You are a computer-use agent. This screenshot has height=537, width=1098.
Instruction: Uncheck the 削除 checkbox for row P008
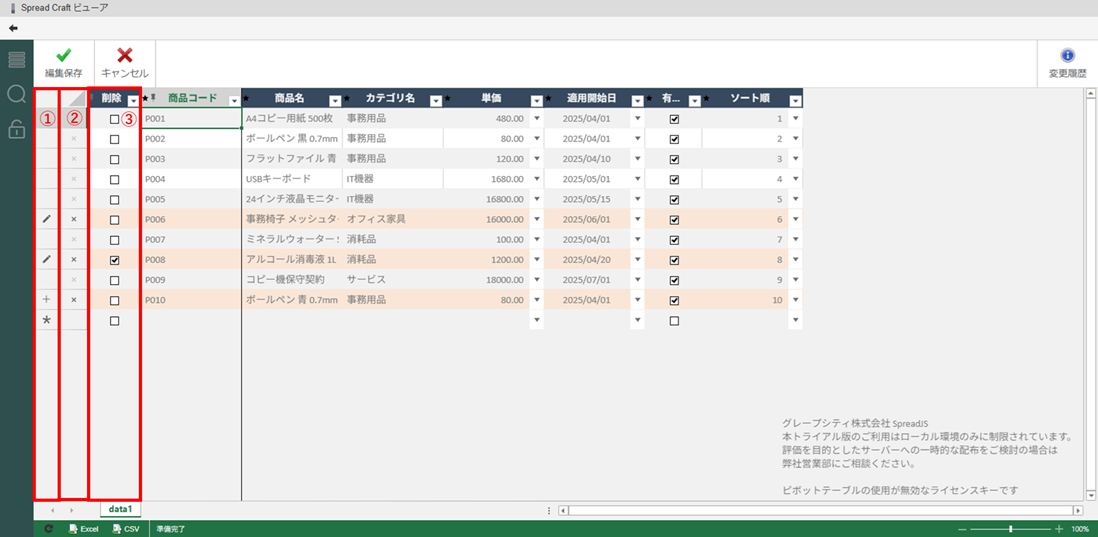click(114, 260)
